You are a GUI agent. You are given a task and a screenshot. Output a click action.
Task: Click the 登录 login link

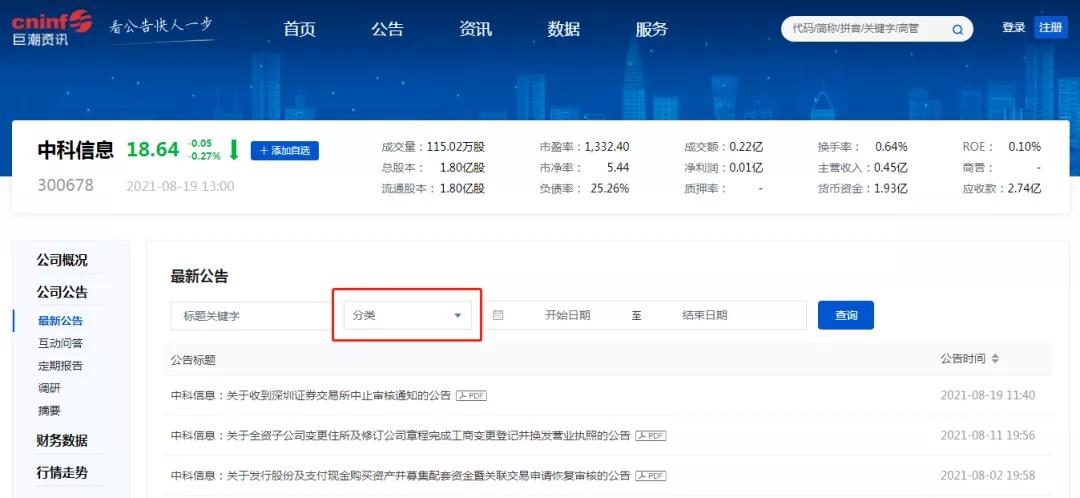click(1013, 28)
